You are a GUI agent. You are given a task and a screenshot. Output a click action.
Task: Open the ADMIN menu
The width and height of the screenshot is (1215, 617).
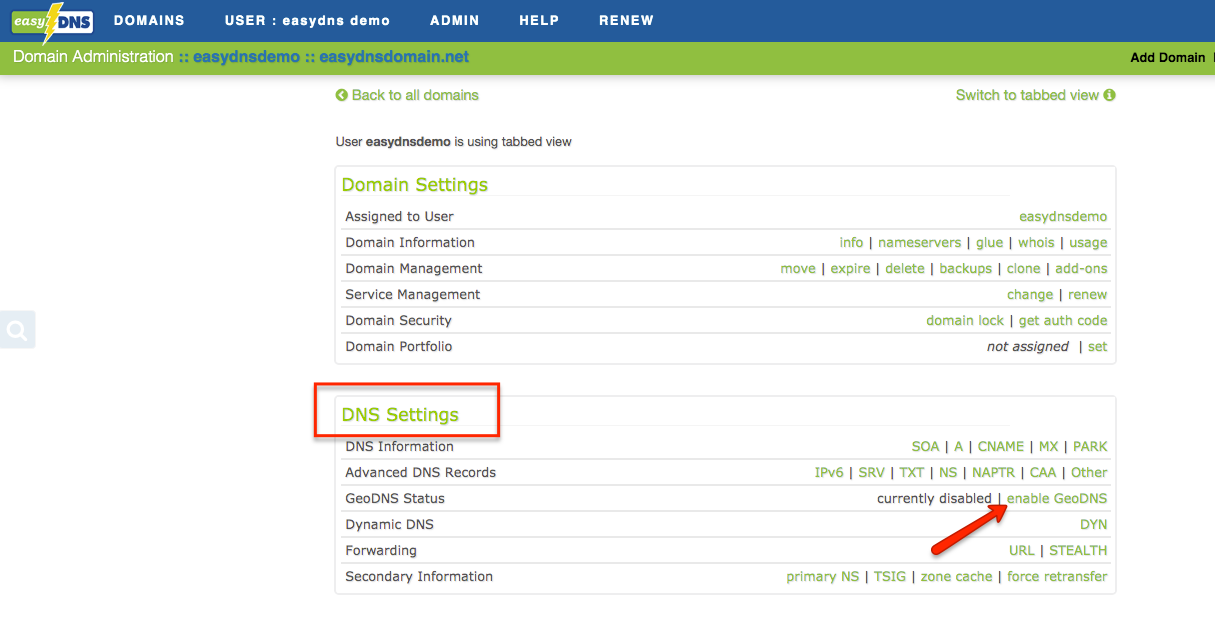pyautogui.click(x=454, y=20)
